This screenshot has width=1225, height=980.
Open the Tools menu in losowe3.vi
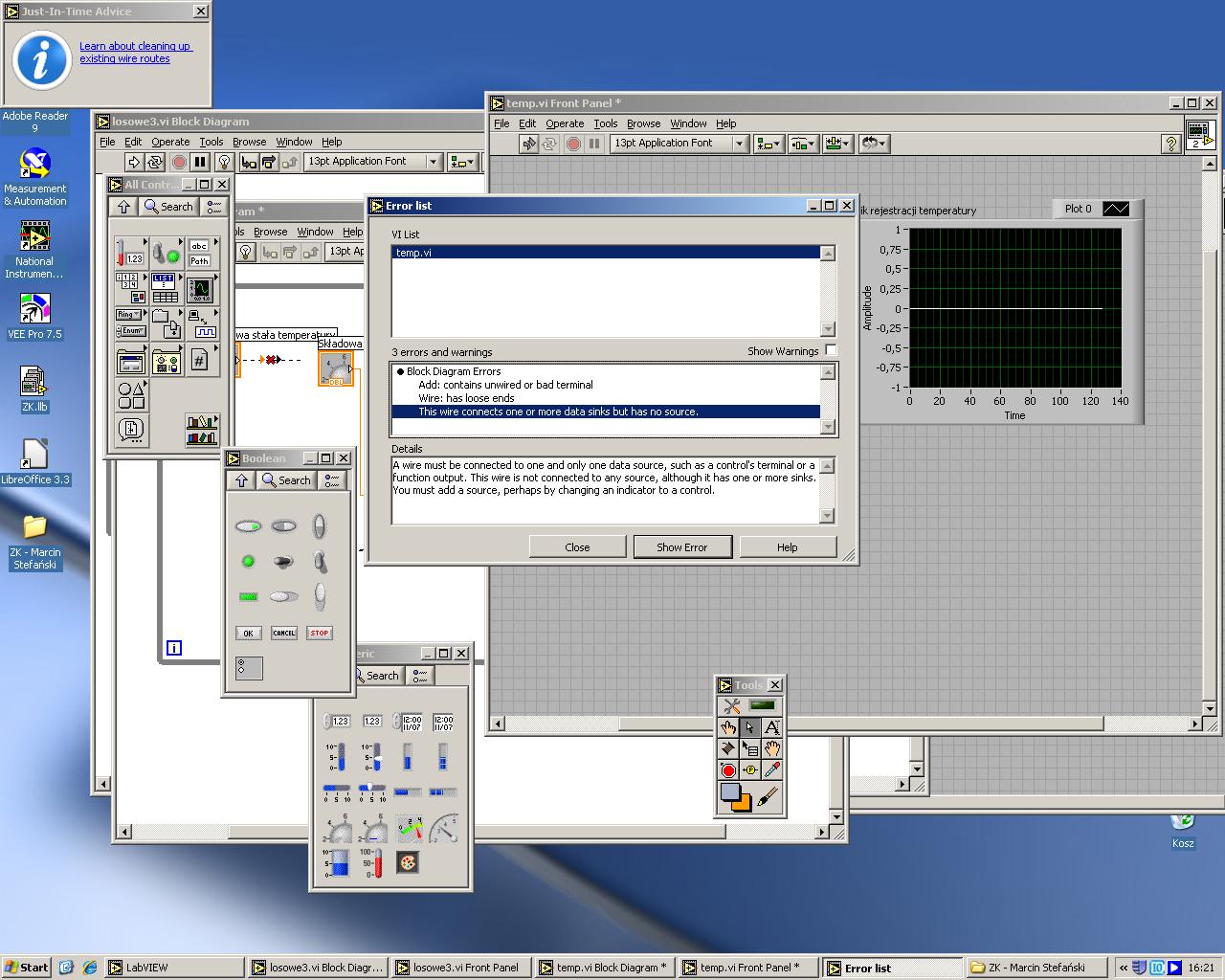tap(212, 142)
